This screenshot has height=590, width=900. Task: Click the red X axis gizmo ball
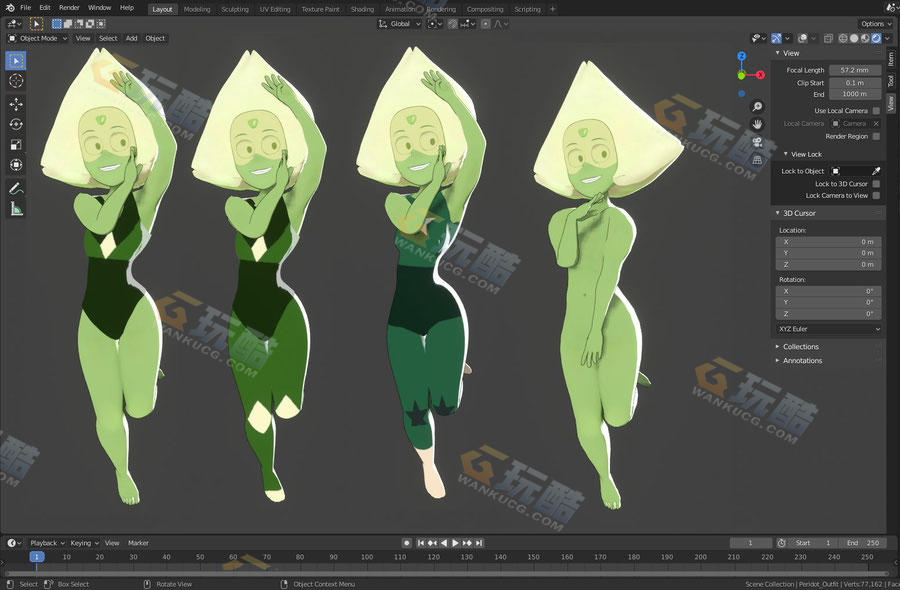coord(760,75)
